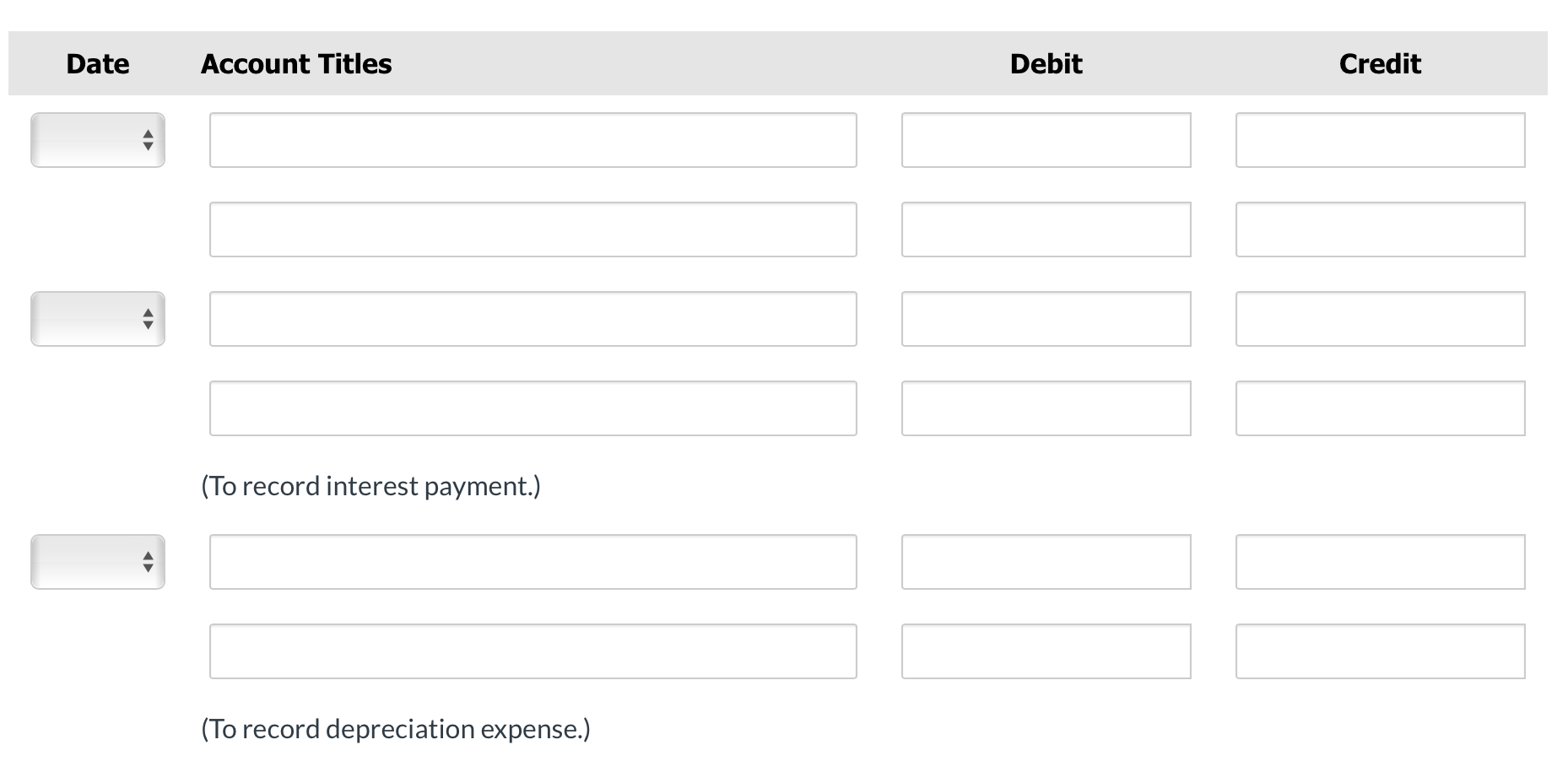Open the Date dropdown for the depreciation entry
The width and height of the screenshot is (1568, 772).
click(97, 562)
